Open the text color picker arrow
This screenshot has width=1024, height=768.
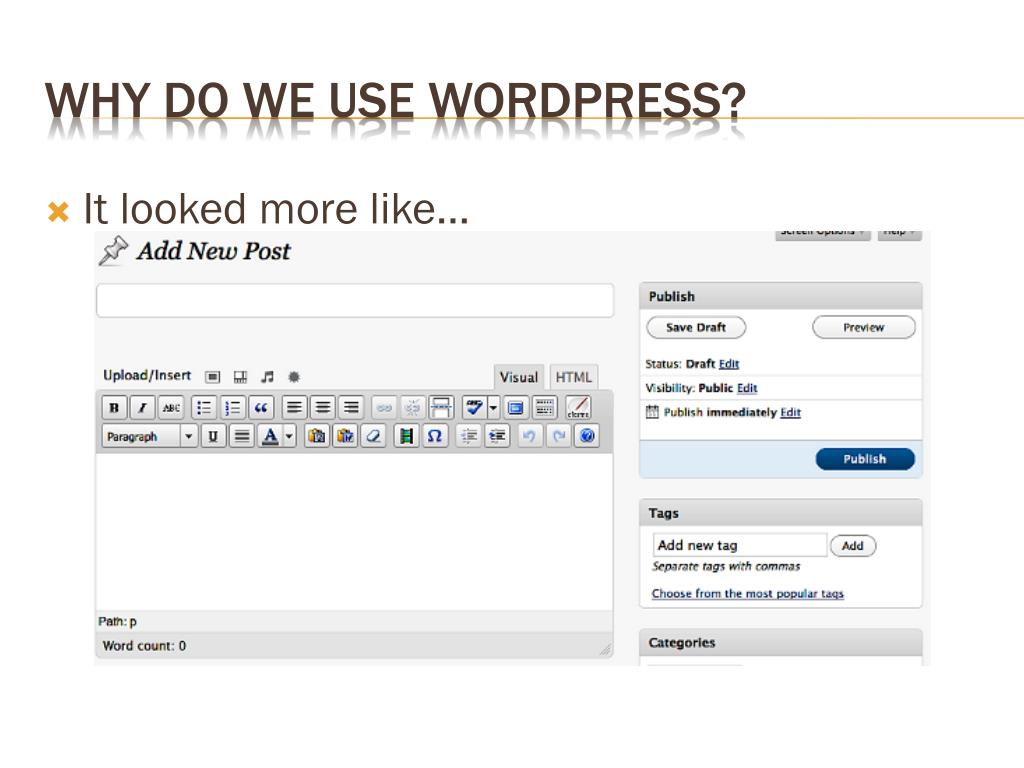pos(289,436)
